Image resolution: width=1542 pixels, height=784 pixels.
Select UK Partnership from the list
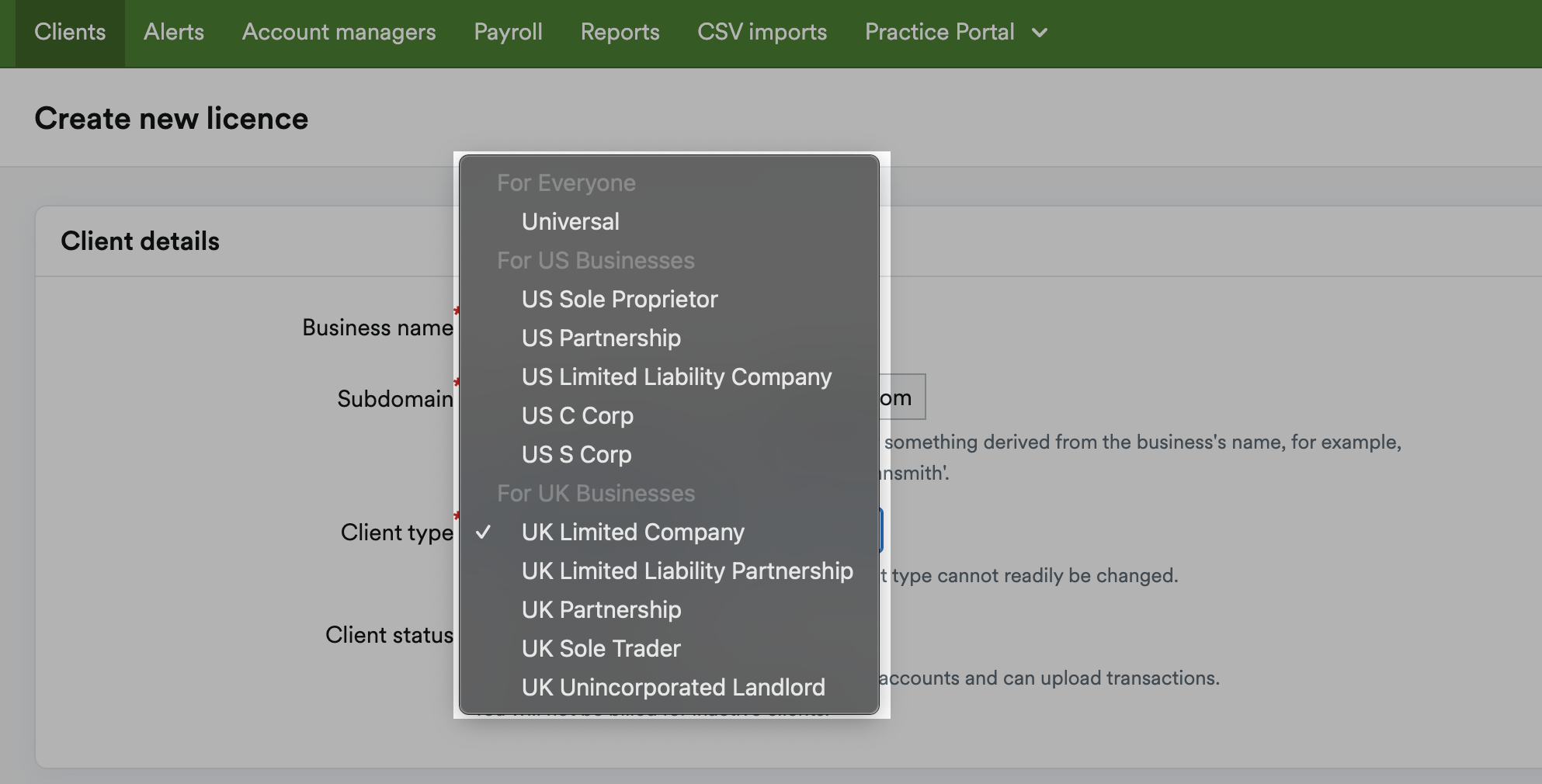(601, 609)
